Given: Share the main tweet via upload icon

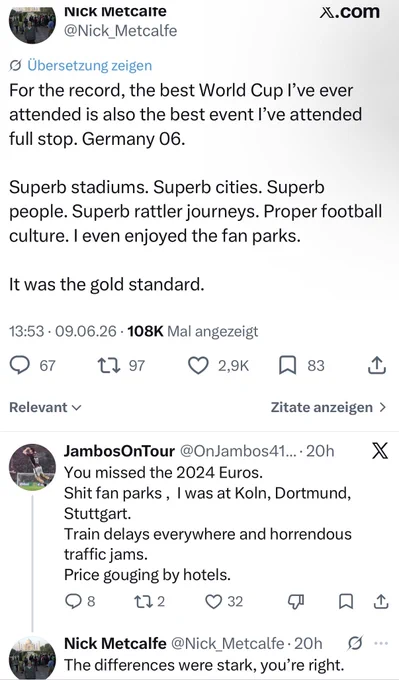Looking at the screenshot, I should (376, 366).
